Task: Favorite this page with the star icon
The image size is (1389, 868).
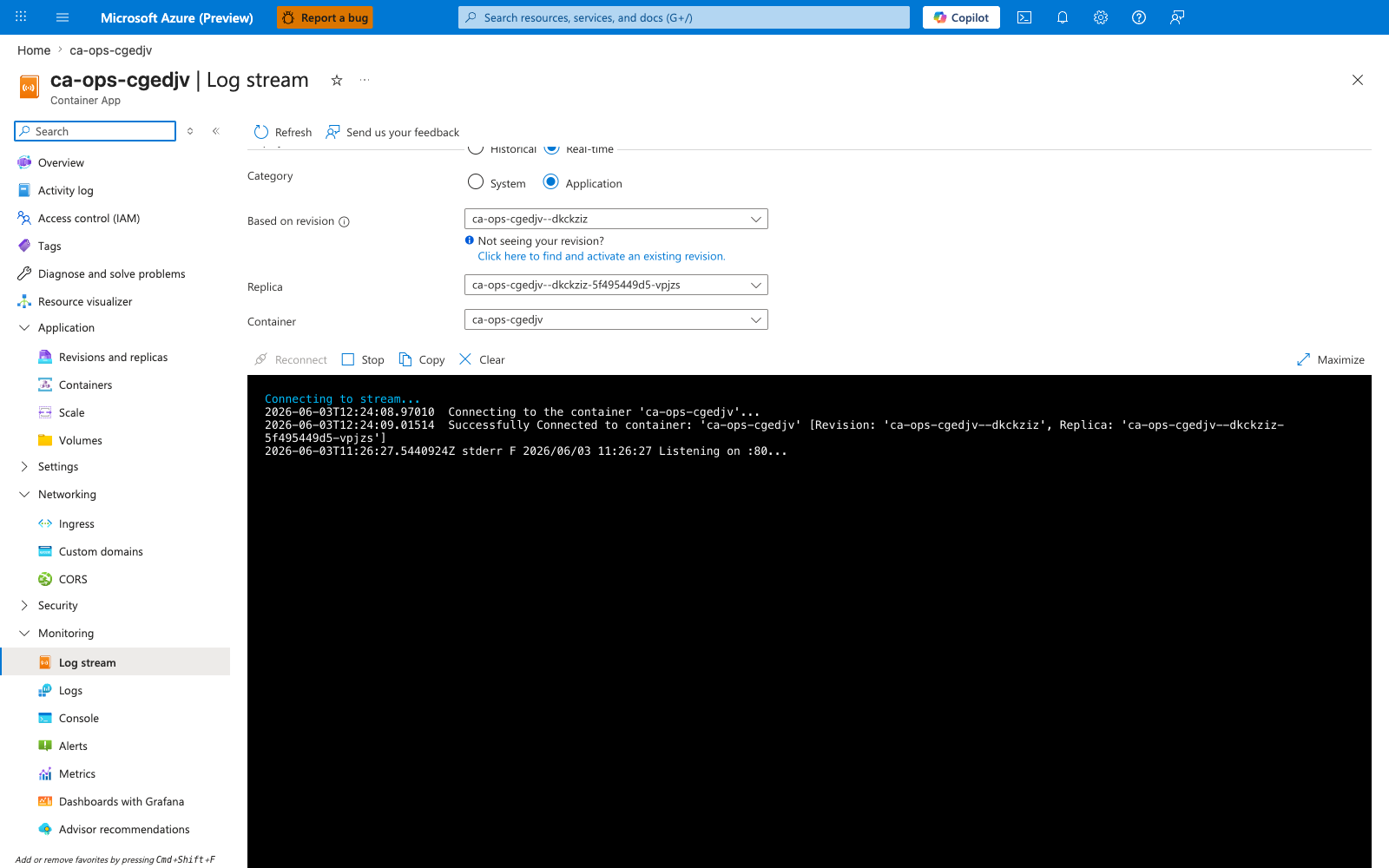Action: click(337, 80)
